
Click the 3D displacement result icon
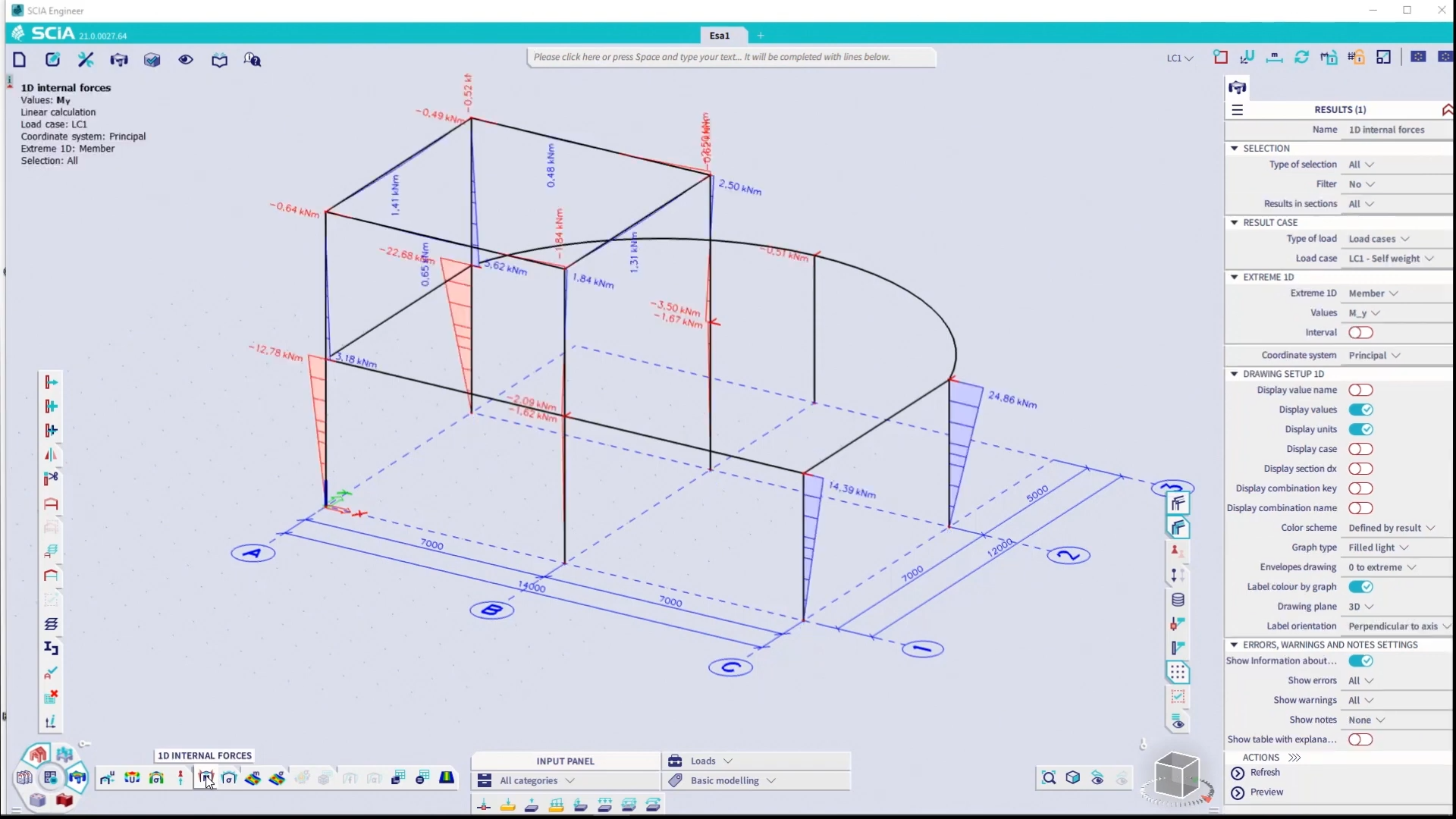point(132,778)
